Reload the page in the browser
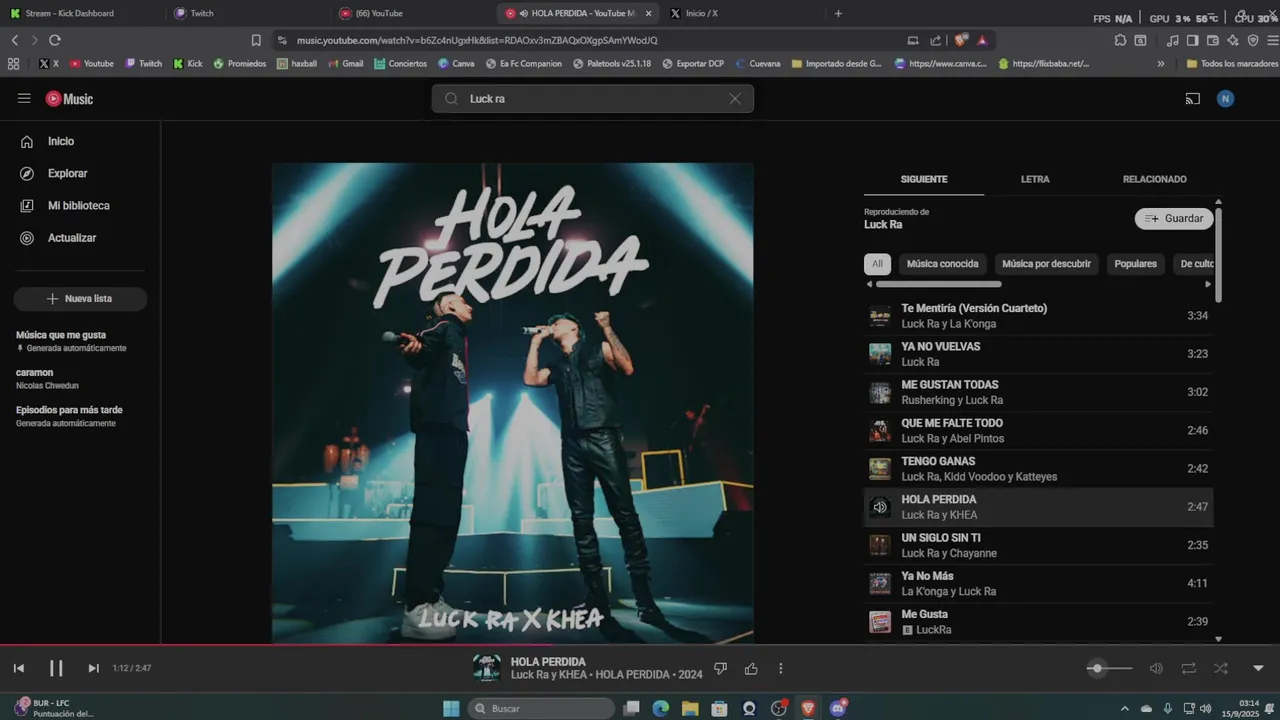This screenshot has height=720, width=1280. 54,40
